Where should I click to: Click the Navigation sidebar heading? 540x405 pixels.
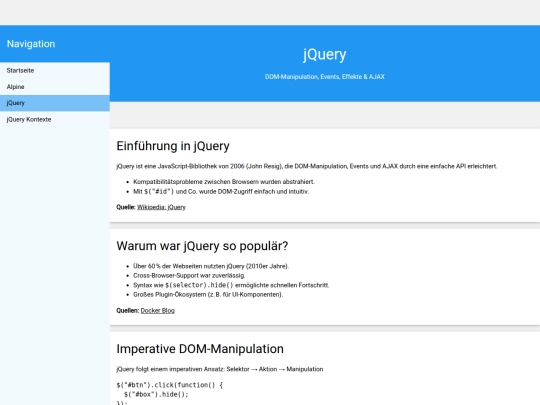tap(31, 44)
